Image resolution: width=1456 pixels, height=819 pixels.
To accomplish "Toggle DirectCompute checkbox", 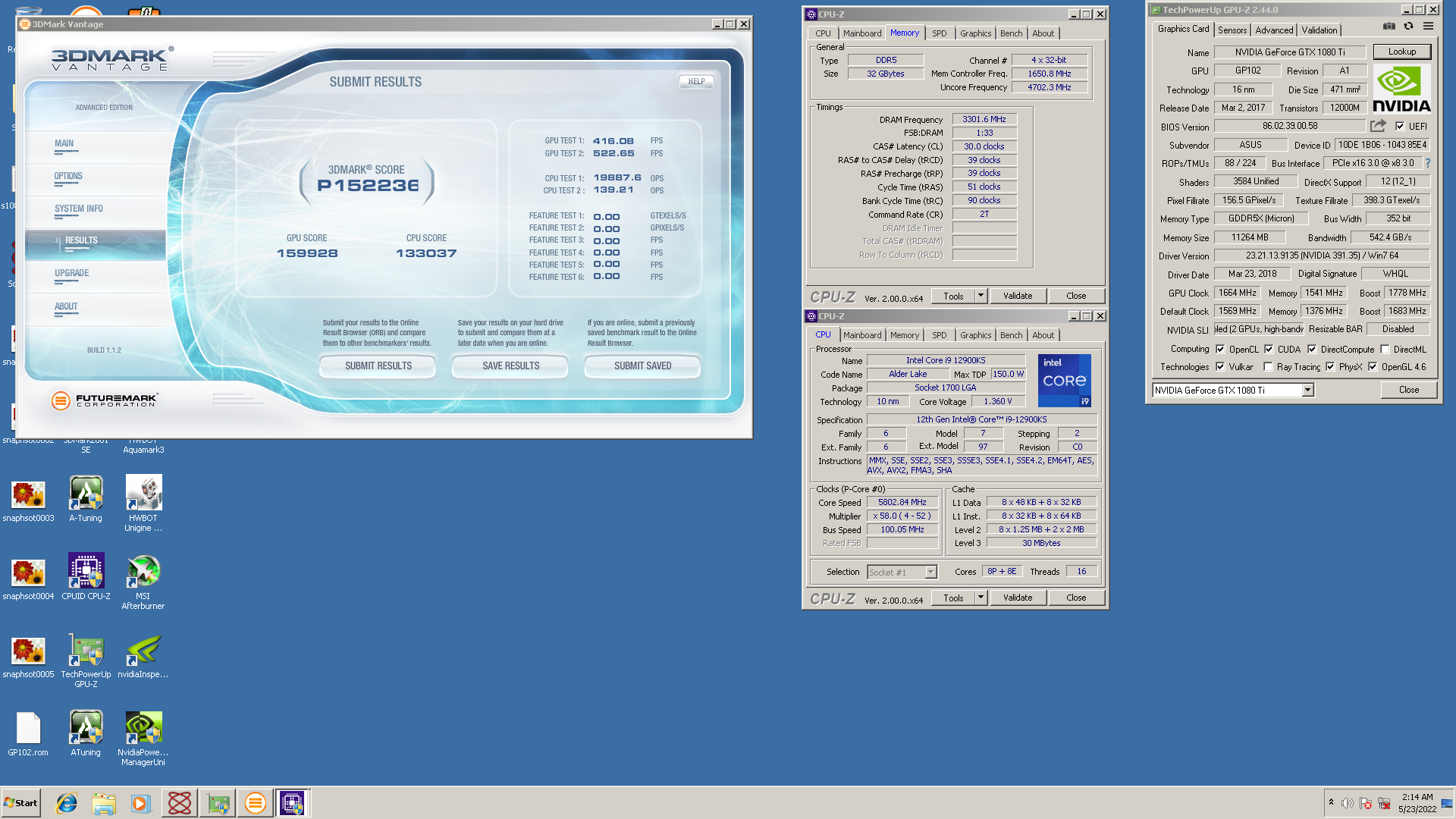I will click(1312, 350).
